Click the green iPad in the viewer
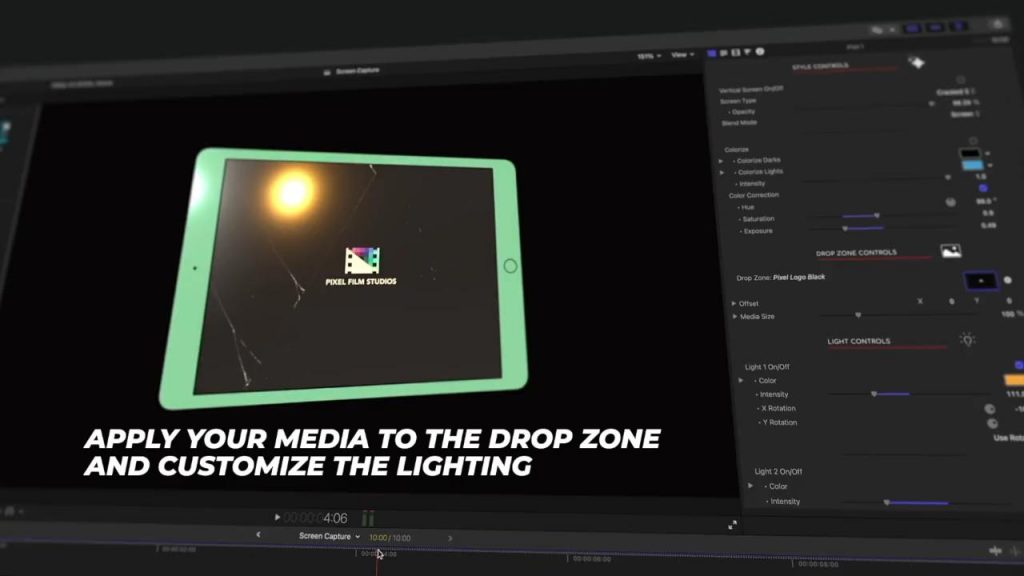This screenshot has height=576, width=1024. pyautogui.click(x=344, y=278)
